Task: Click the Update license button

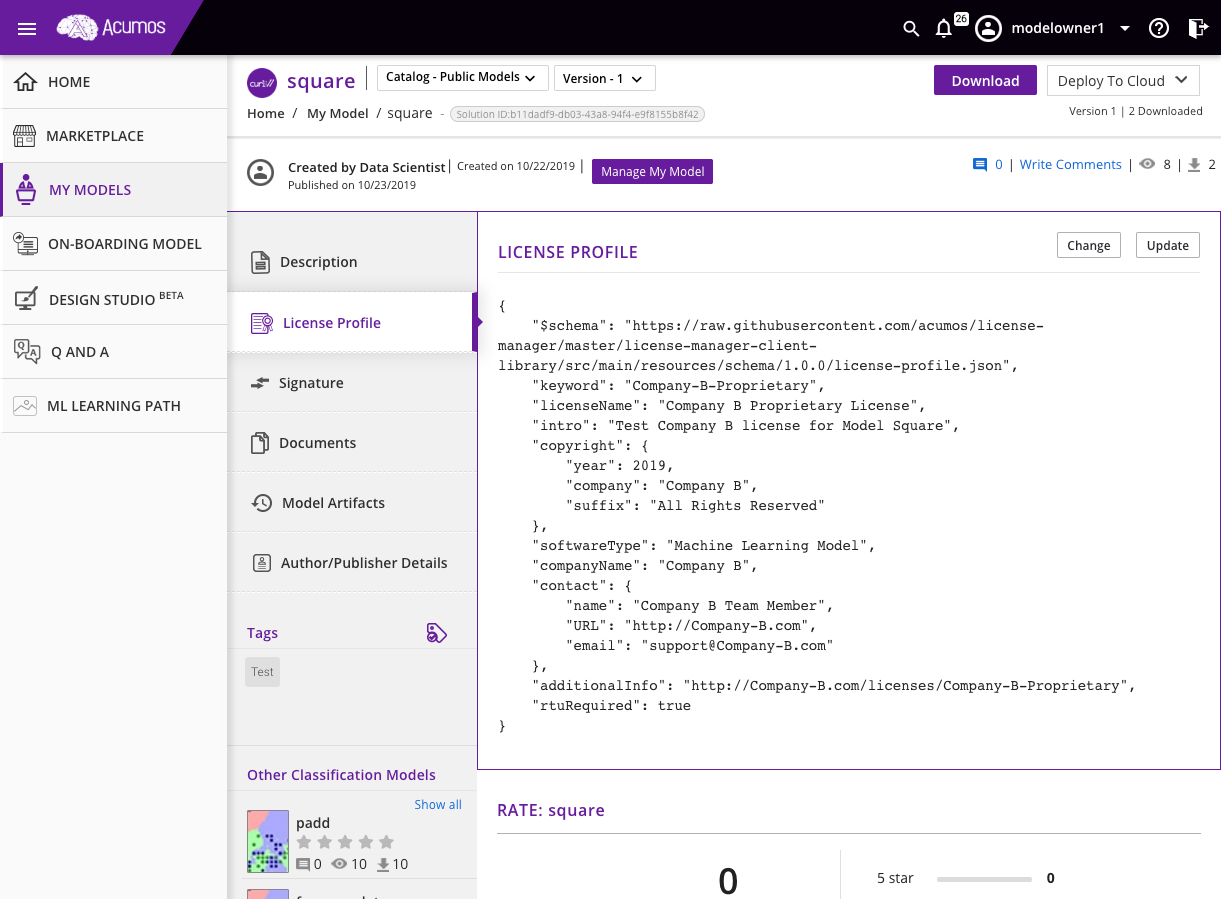Action: [x=1167, y=245]
